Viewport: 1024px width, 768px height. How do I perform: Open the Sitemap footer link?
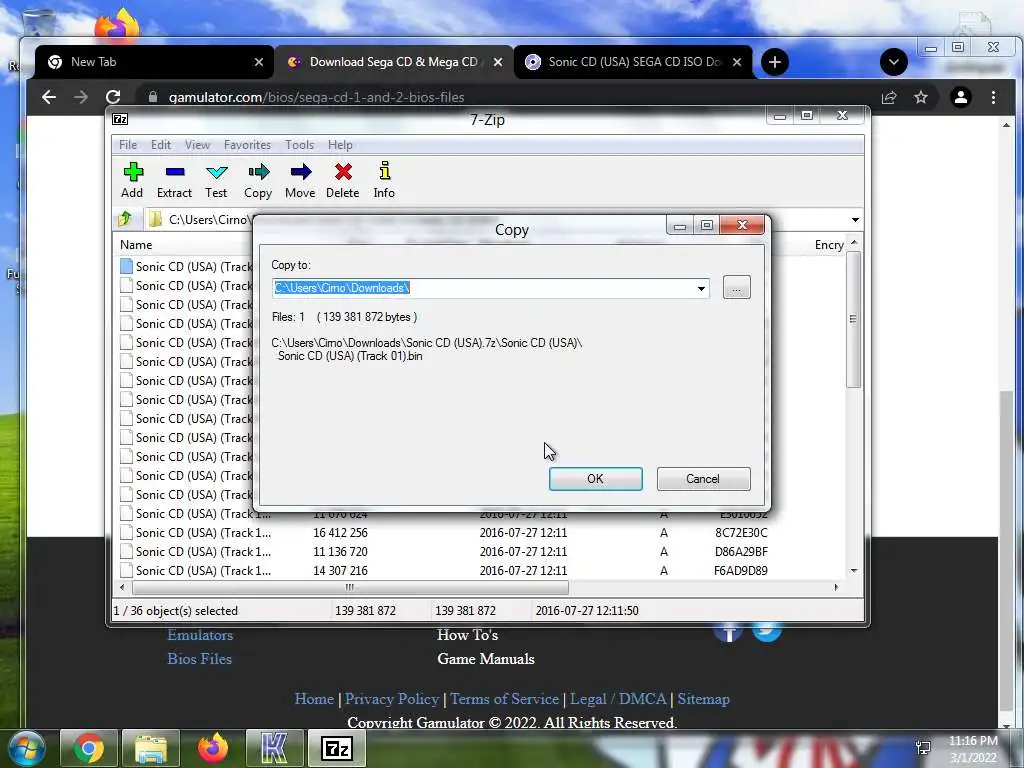tap(703, 699)
